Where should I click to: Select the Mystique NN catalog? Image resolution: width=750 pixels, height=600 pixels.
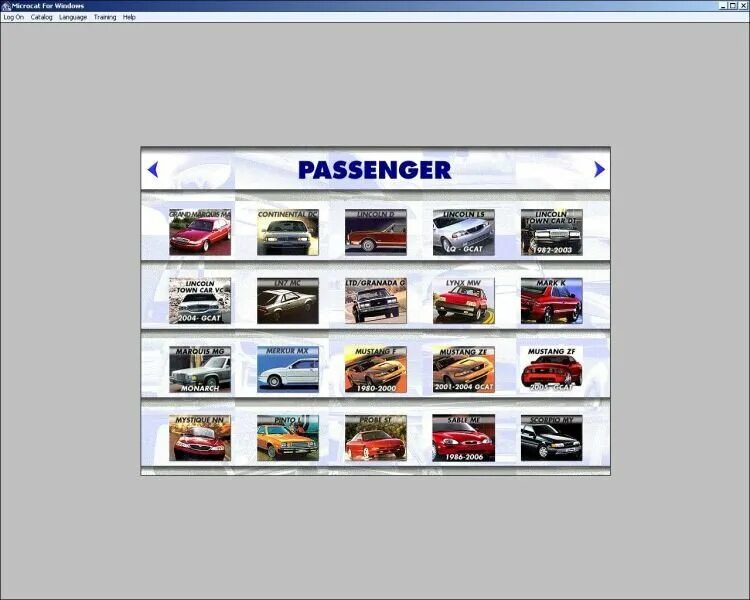200,438
